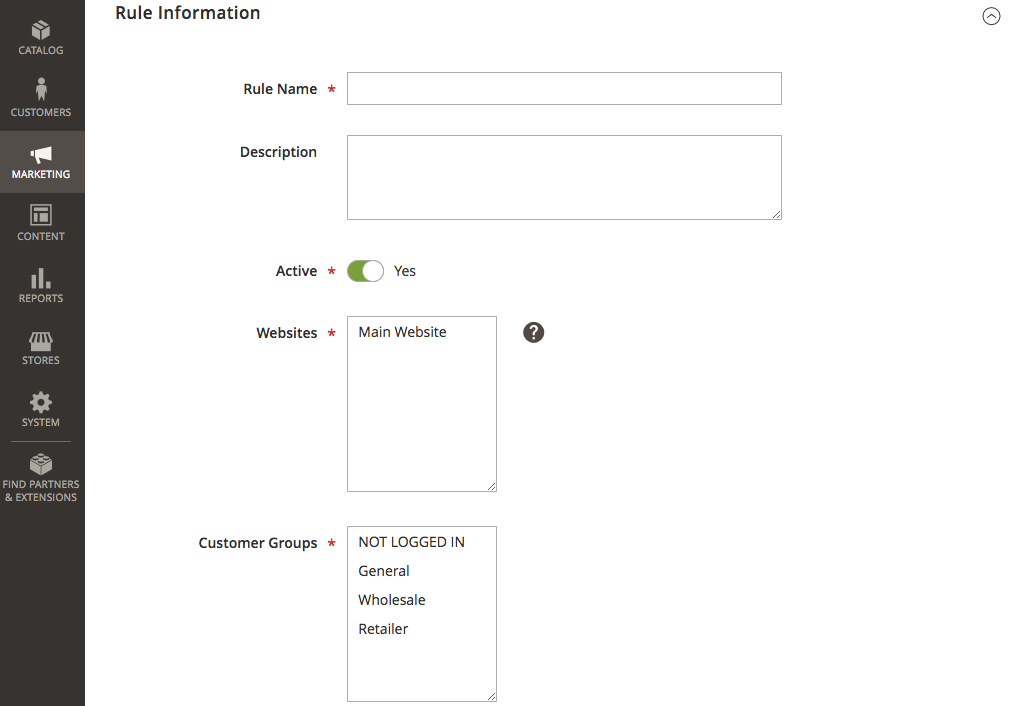Screen dimensions: 1024x706
Task: Toggle the Active switch off
Action: click(x=365, y=271)
